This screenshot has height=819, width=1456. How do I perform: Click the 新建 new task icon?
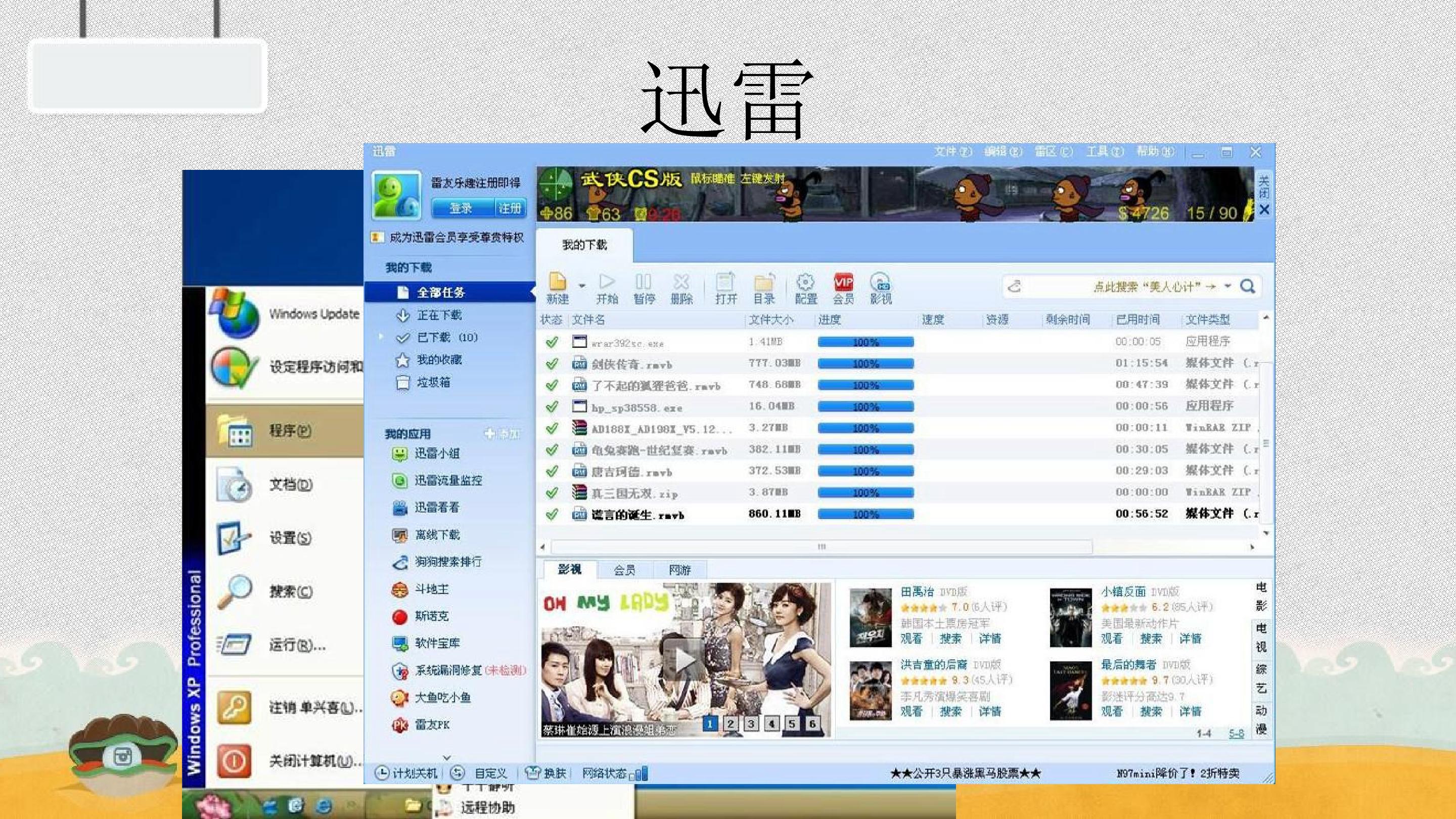[557, 289]
